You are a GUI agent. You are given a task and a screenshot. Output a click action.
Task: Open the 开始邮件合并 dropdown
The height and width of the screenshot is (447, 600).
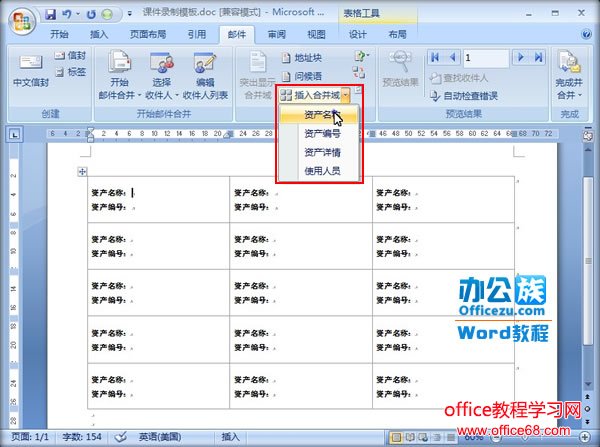coord(119,76)
